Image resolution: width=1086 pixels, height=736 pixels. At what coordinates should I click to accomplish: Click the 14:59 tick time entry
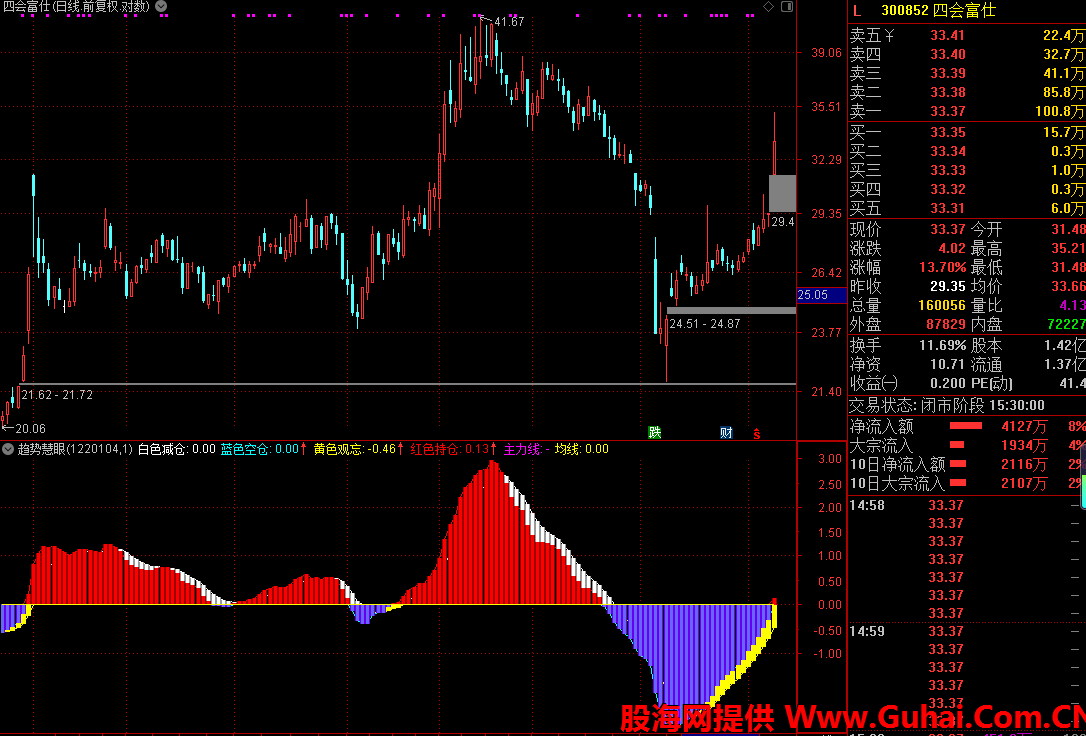pos(866,631)
